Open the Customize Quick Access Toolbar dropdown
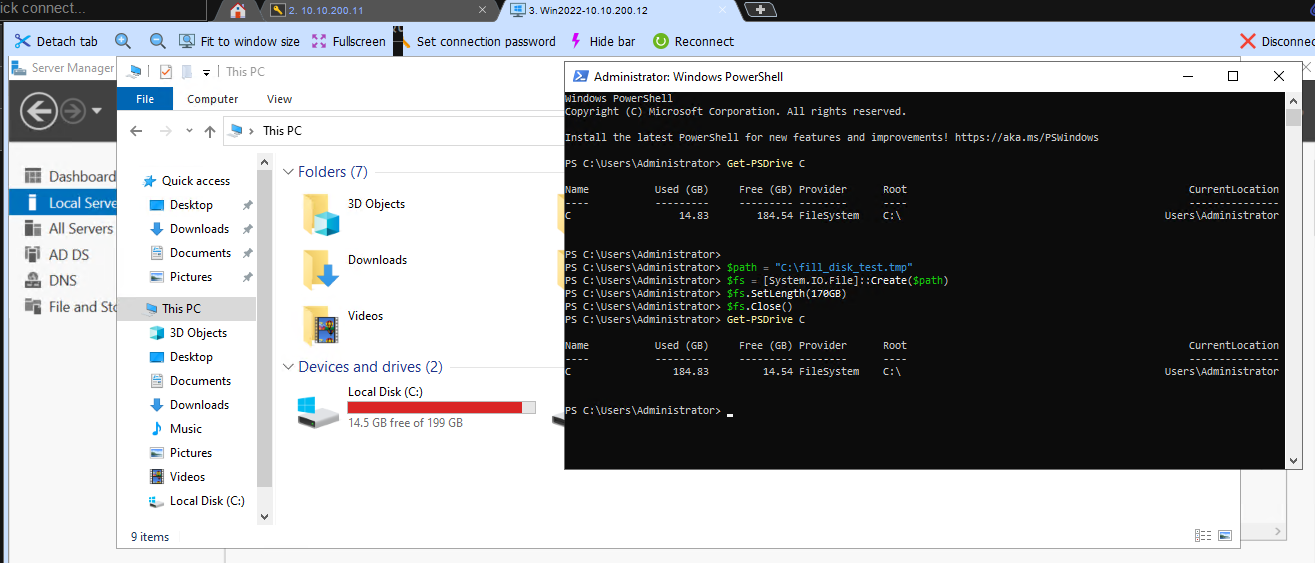The width and height of the screenshot is (1315, 563). point(206,72)
